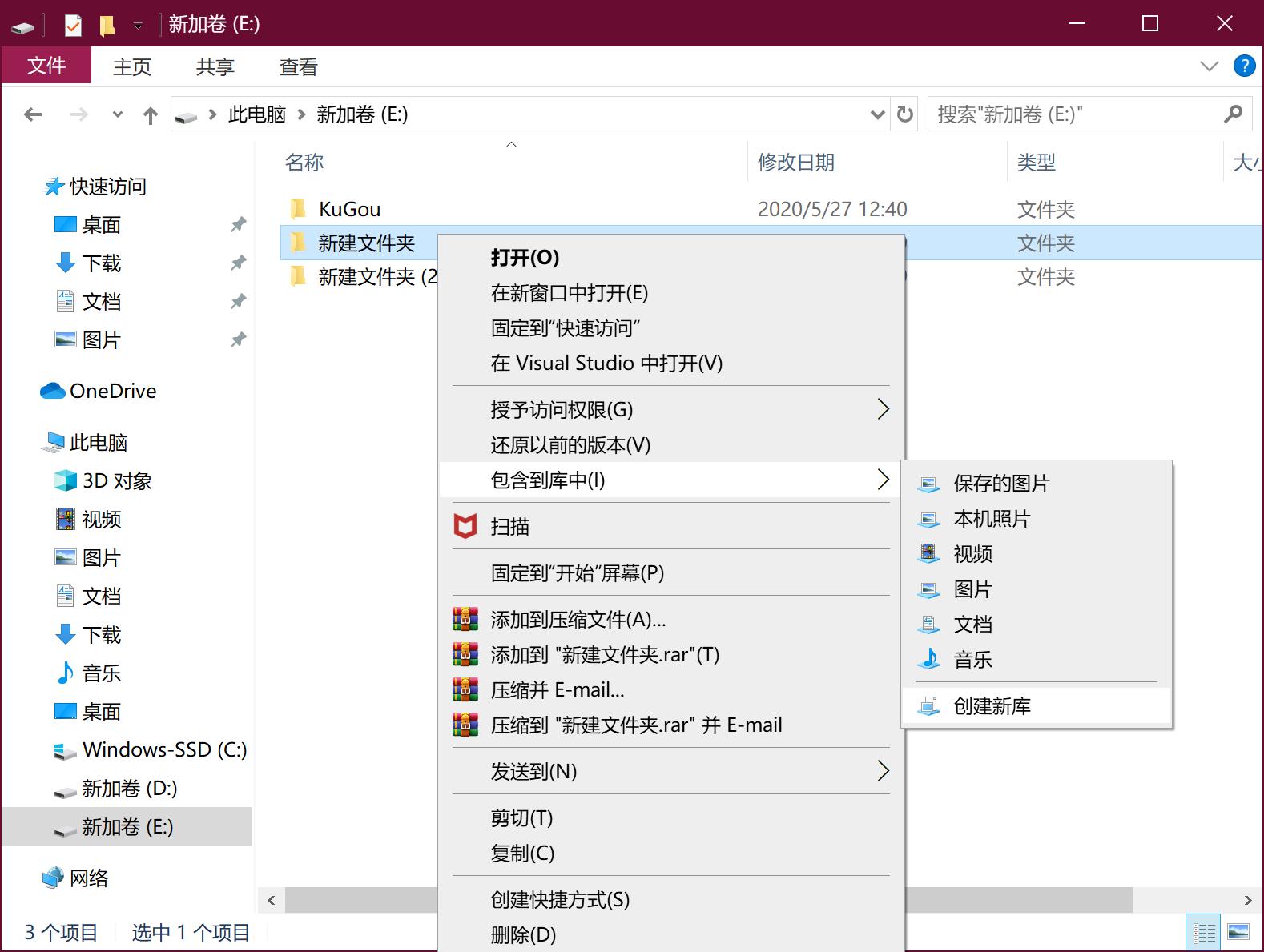The height and width of the screenshot is (952, 1264).
Task: Switch to the 主页 ribbon tab
Action: click(x=132, y=66)
